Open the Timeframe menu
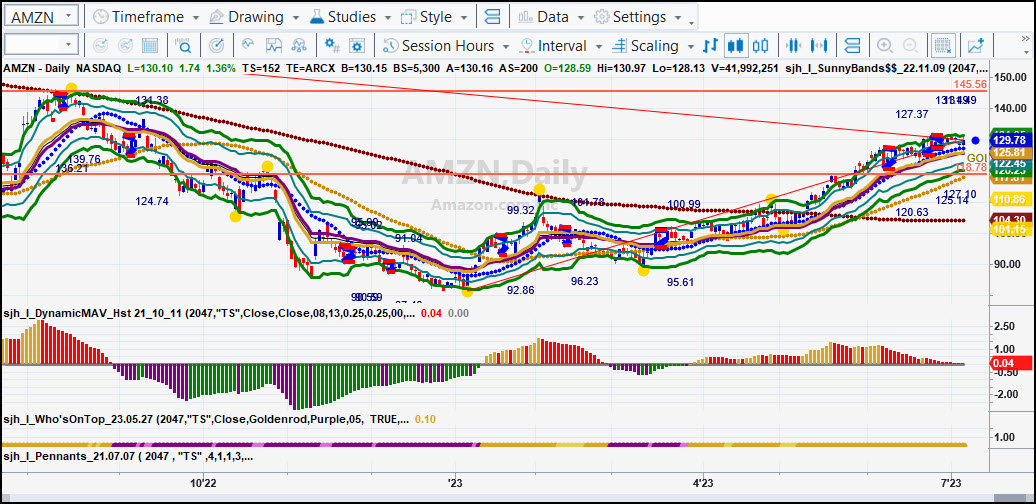The image size is (1036, 504). pyautogui.click(x=147, y=17)
